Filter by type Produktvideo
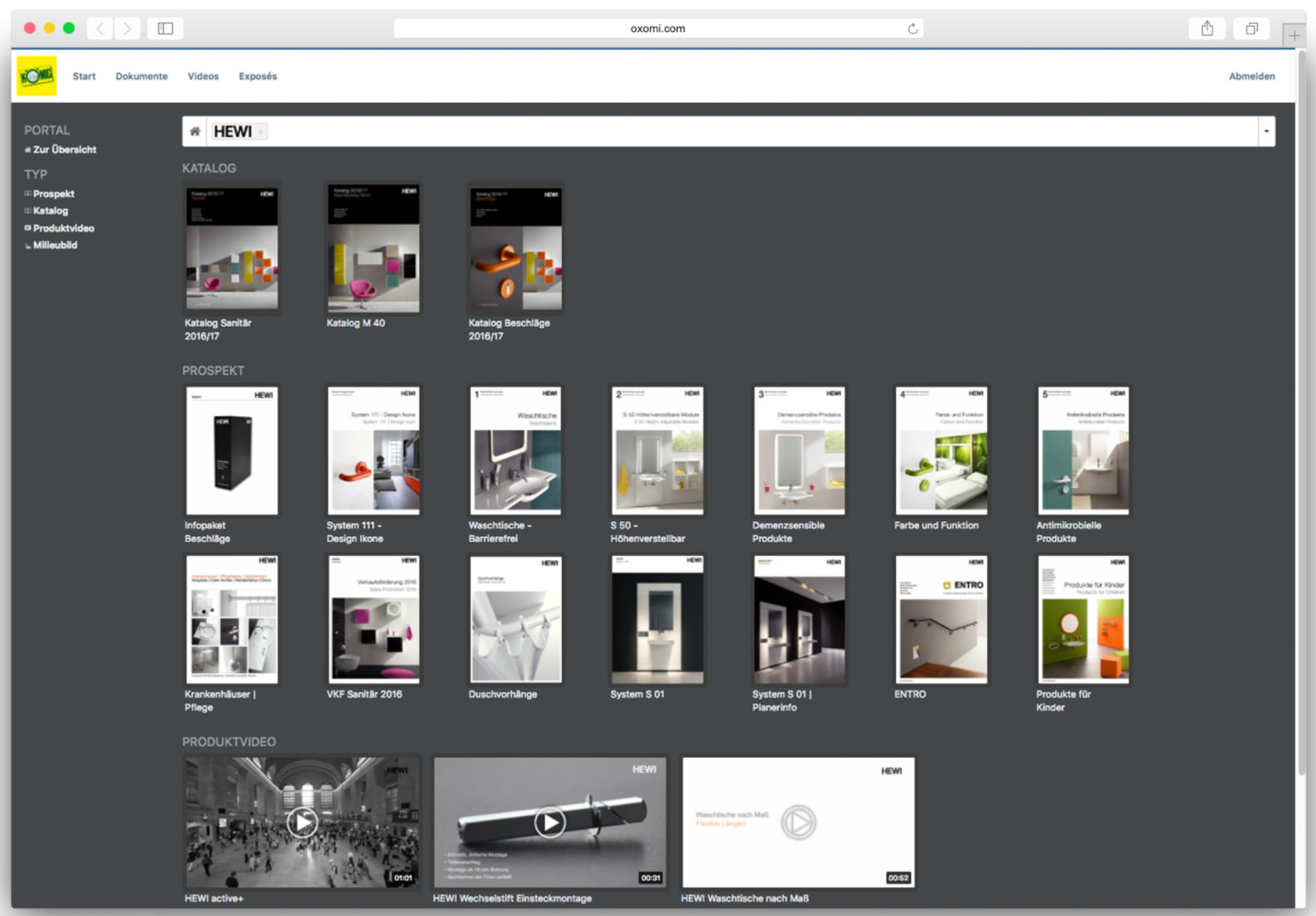The image size is (1316, 916). click(64, 228)
